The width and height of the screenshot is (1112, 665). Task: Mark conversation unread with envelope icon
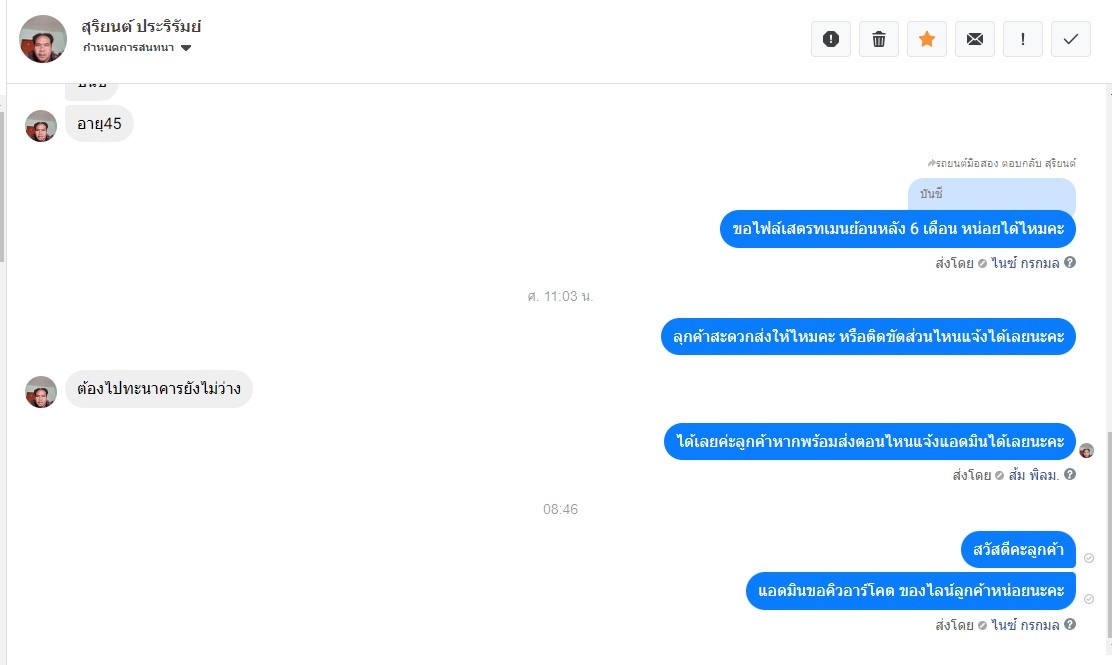tap(975, 39)
